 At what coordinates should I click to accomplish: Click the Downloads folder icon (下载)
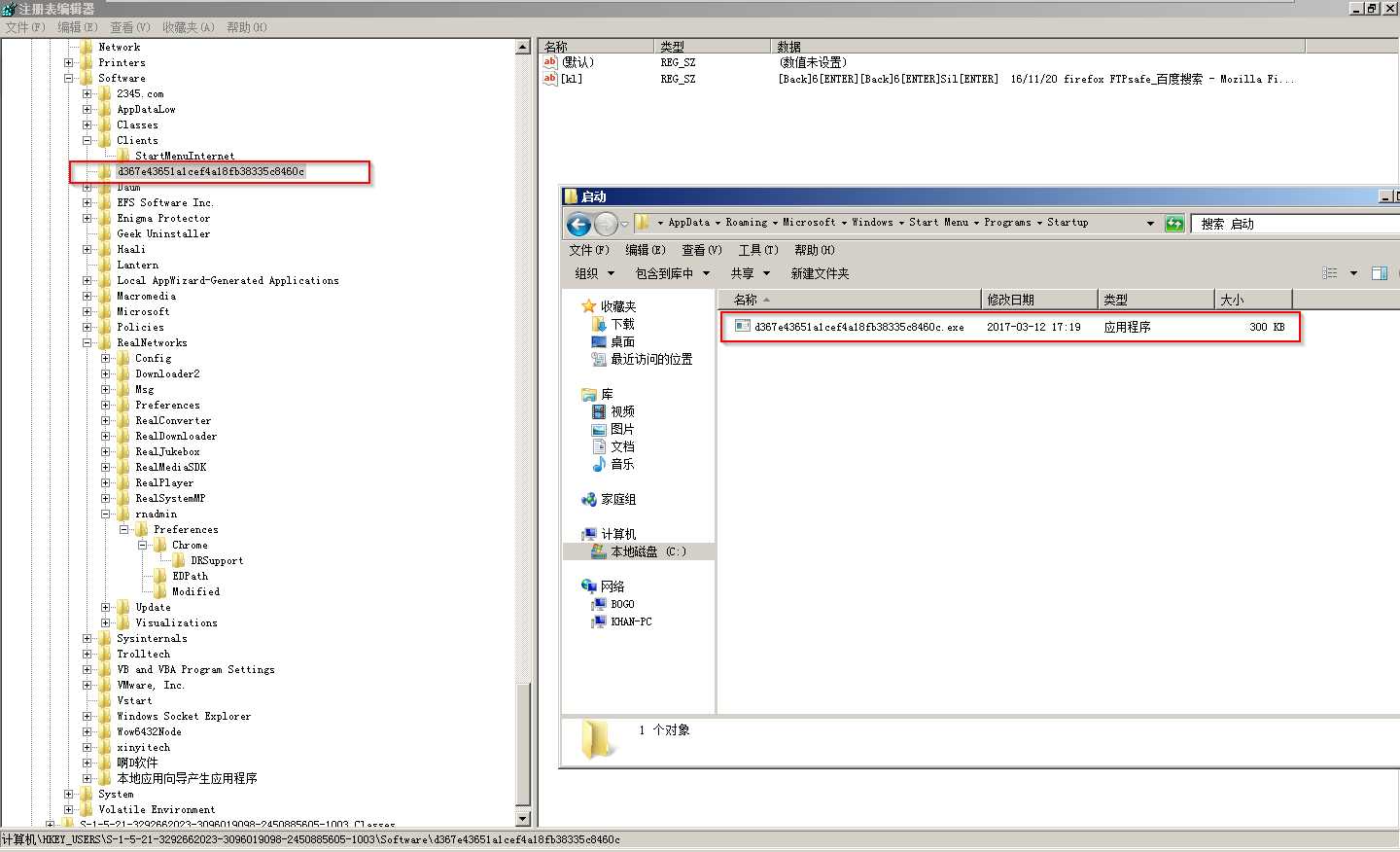coord(599,324)
